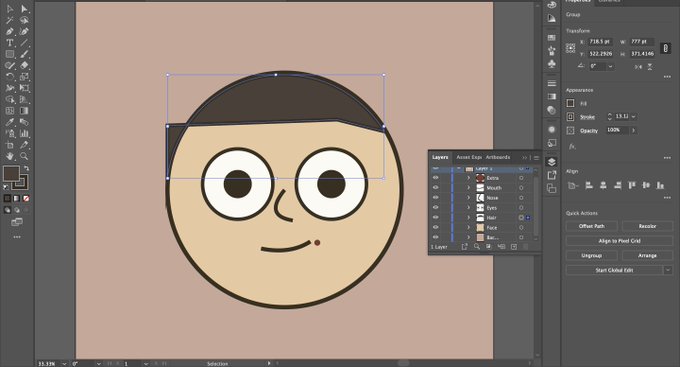Click the Stroke swatch in Appearance
The image size is (680, 367).
pos(570,117)
